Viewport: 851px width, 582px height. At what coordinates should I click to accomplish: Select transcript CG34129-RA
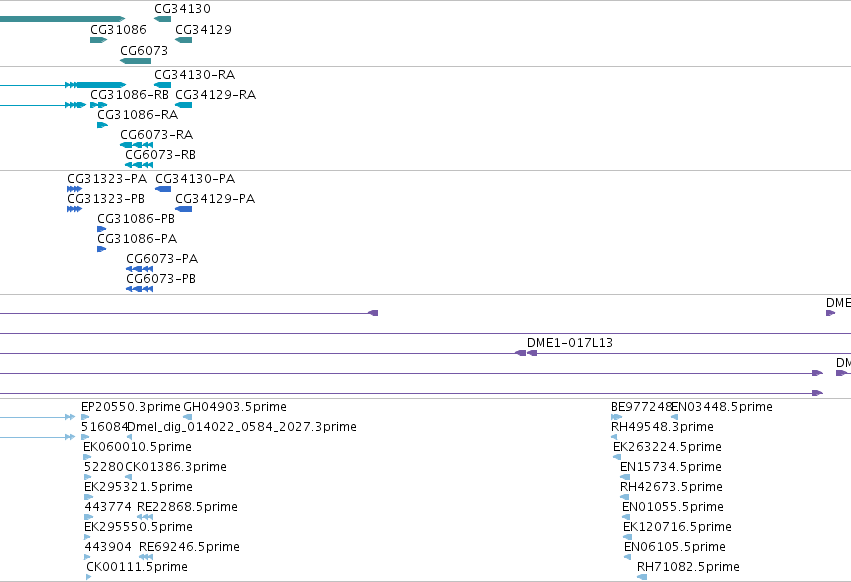(183, 105)
